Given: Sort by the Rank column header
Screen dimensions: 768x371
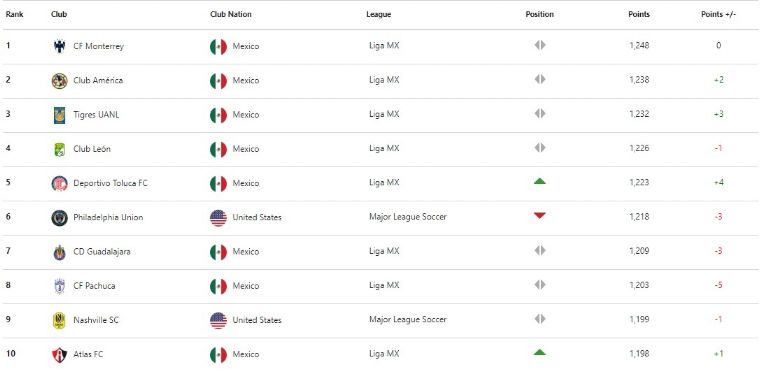Looking at the screenshot, I should [15, 14].
